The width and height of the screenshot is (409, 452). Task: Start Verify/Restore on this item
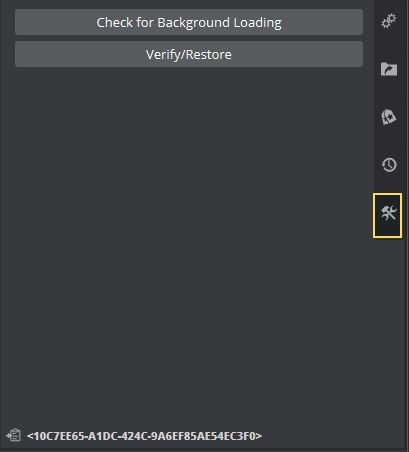point(189,54)
